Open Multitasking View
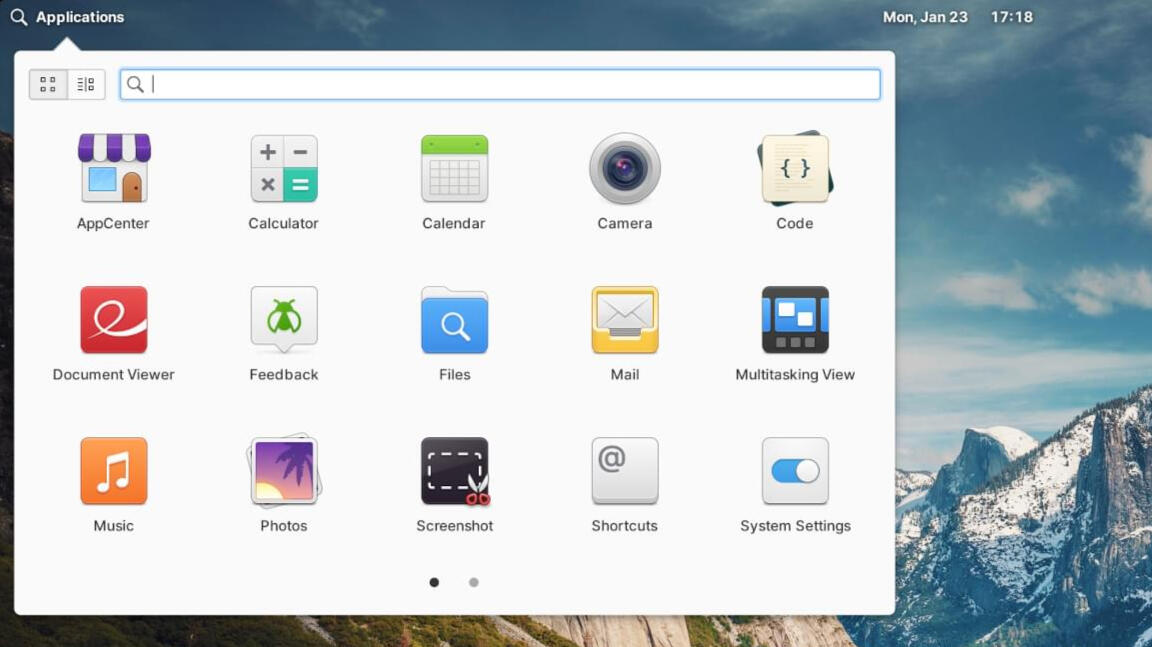 [x=795, y=320]
